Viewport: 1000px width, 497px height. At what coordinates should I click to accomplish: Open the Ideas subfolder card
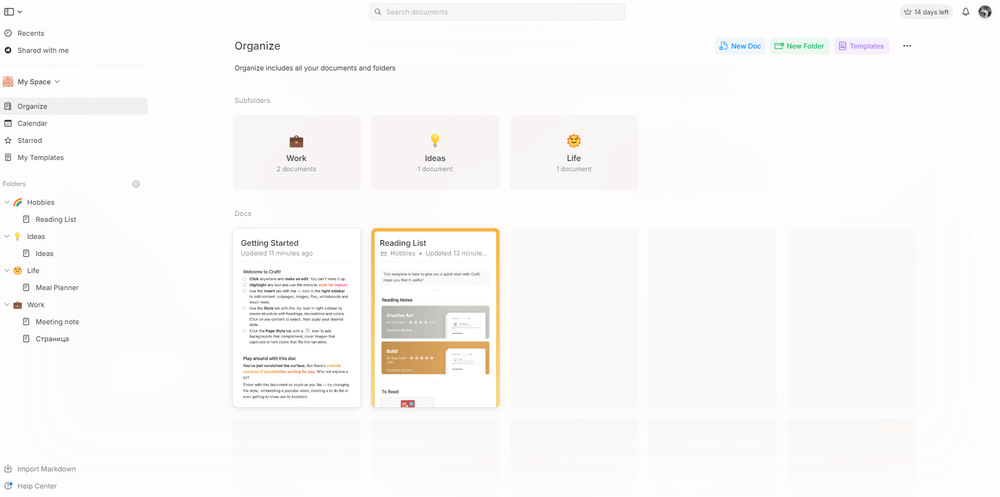click(435, 152)
